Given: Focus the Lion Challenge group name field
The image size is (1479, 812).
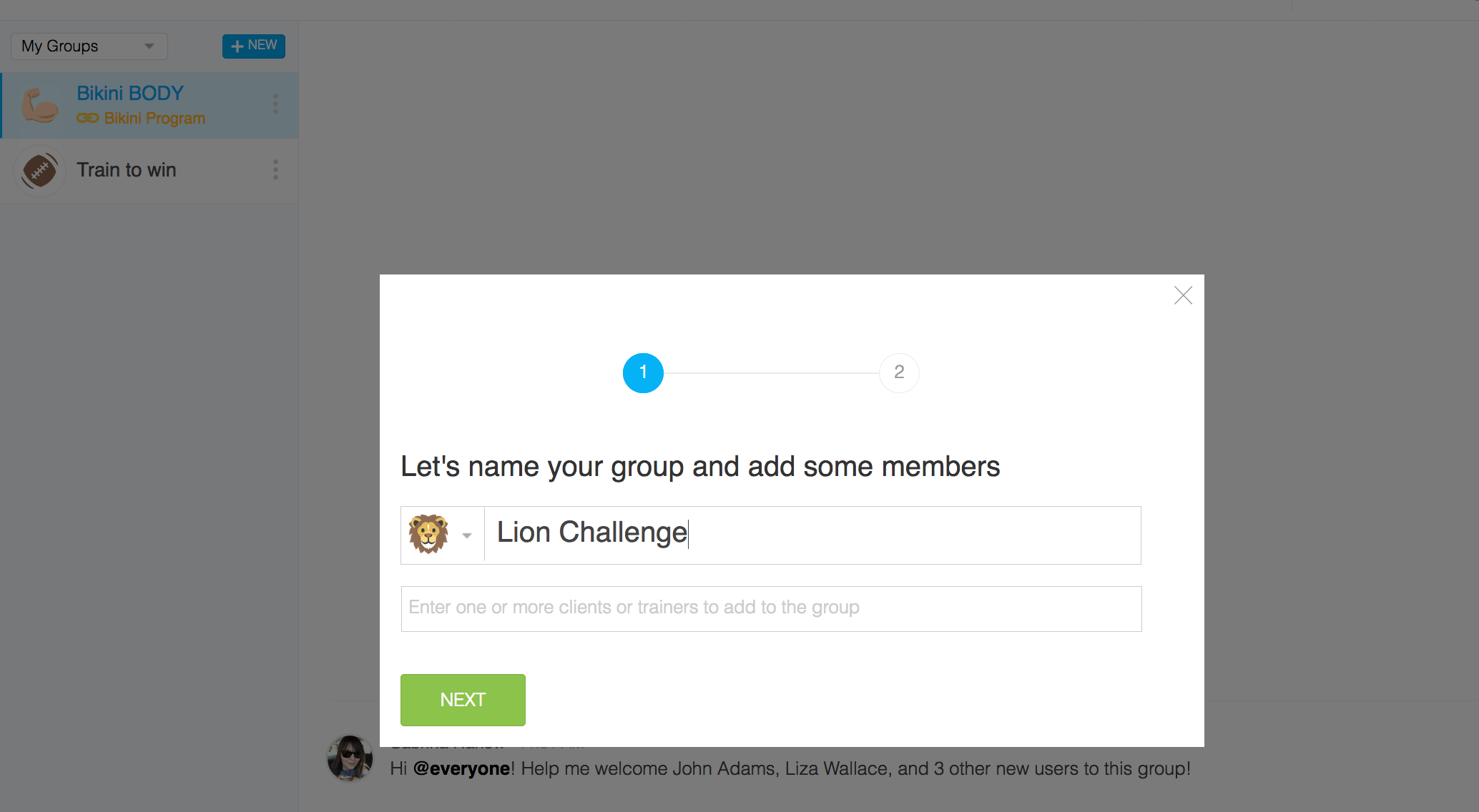Looking at the screenshot, I should 812,535.
